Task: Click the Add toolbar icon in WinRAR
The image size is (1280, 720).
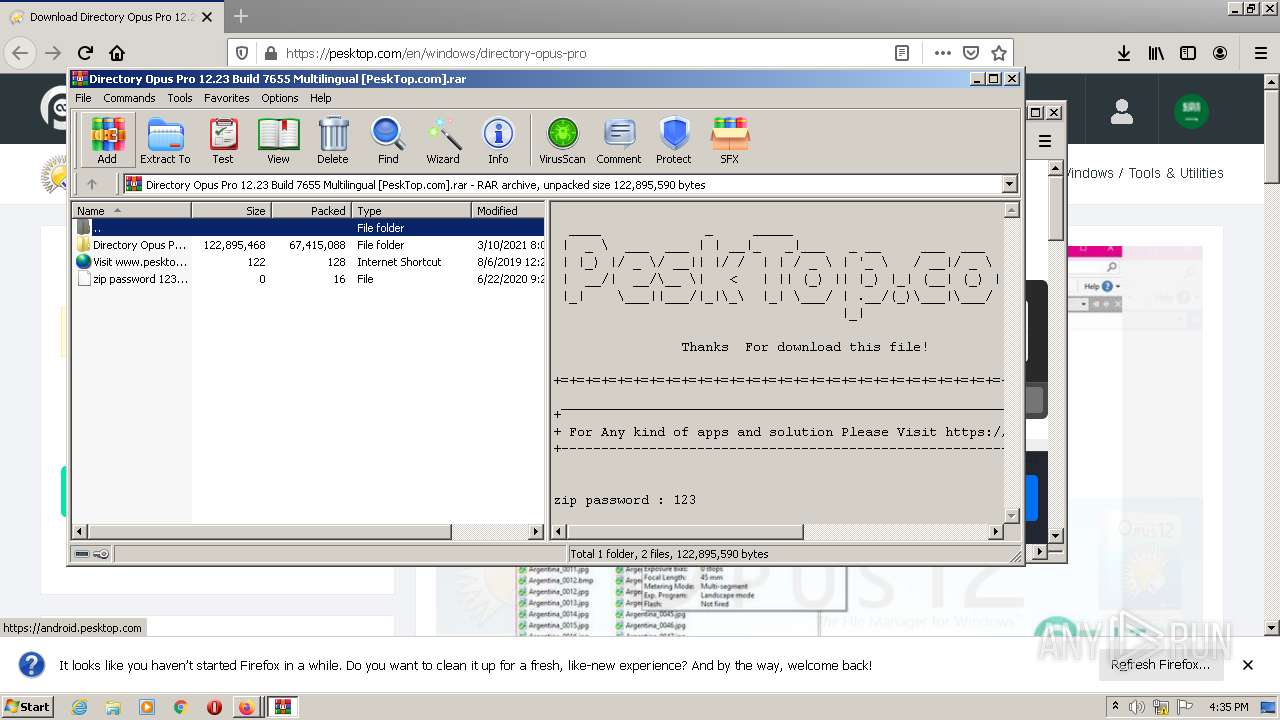Action: [x=107, y=140]
